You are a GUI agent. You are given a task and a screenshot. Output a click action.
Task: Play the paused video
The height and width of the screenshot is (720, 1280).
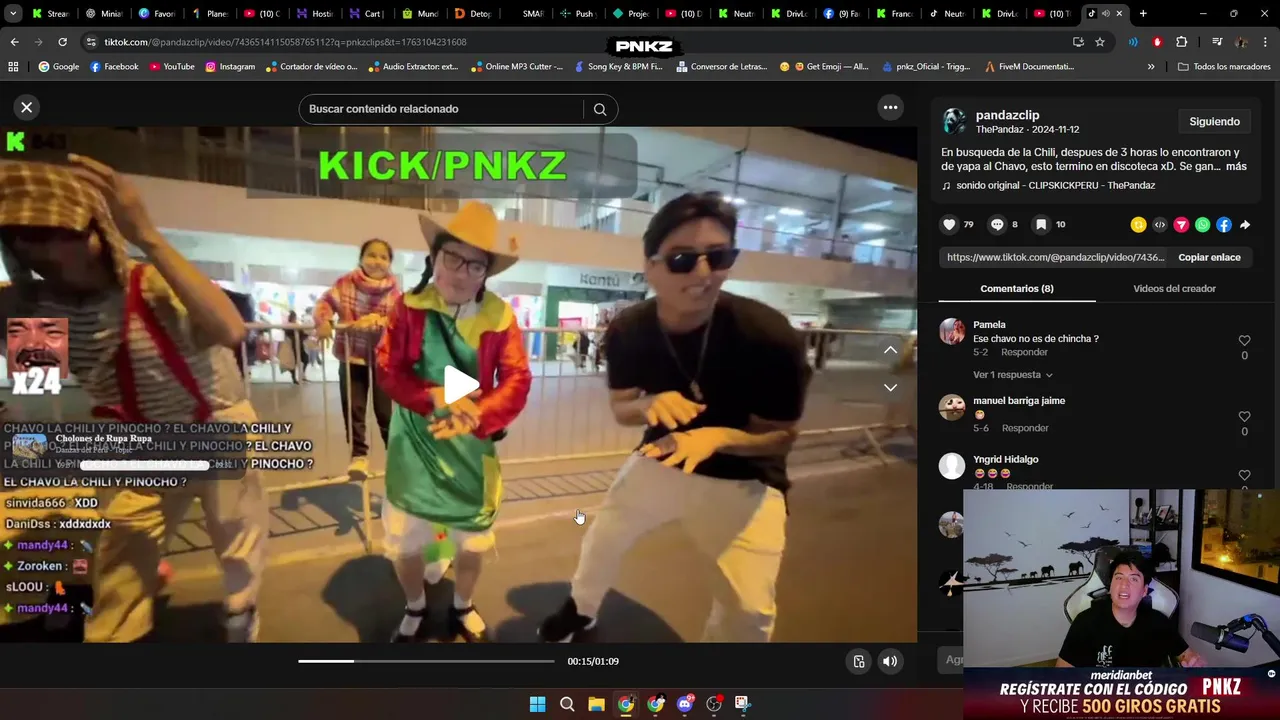(459, 385)
